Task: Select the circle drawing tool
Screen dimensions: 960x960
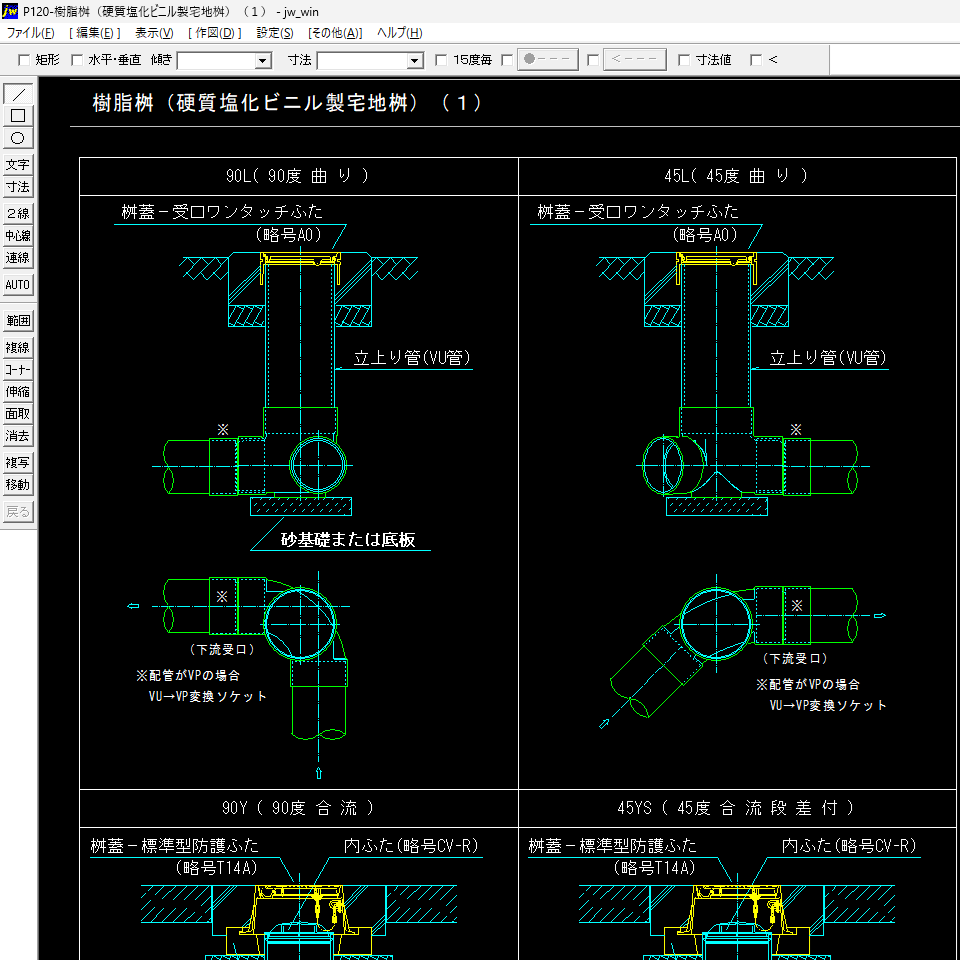Action: 18,138
